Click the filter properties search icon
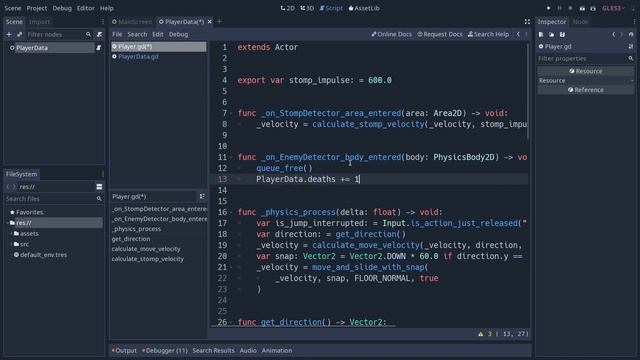The height and width of the screenshot is (360, 640). point(631,59)
